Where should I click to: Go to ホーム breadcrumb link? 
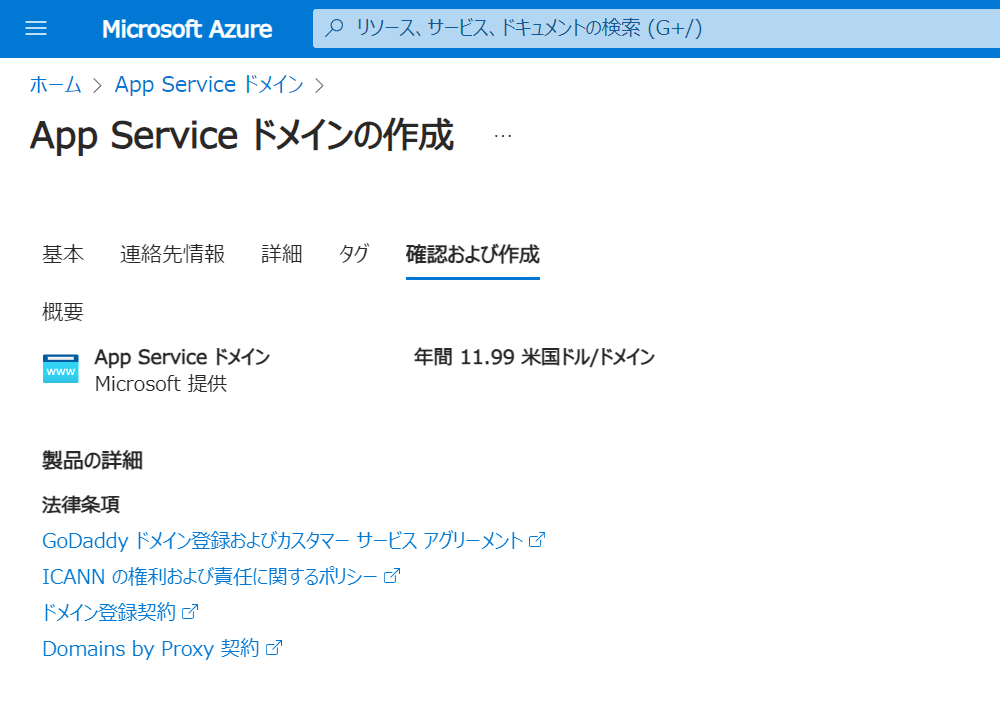pos(55,85)
